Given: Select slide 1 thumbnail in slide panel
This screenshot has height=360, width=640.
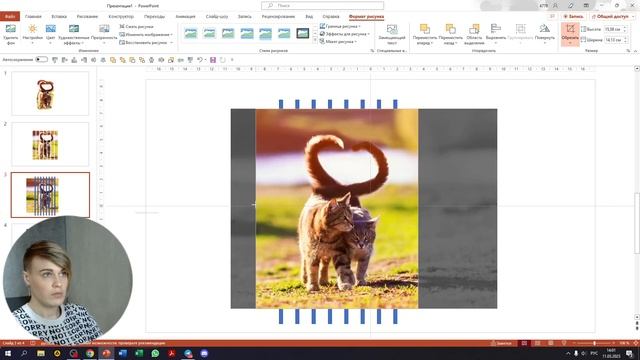Looking at the screenshot, I should tap(50, 93).
